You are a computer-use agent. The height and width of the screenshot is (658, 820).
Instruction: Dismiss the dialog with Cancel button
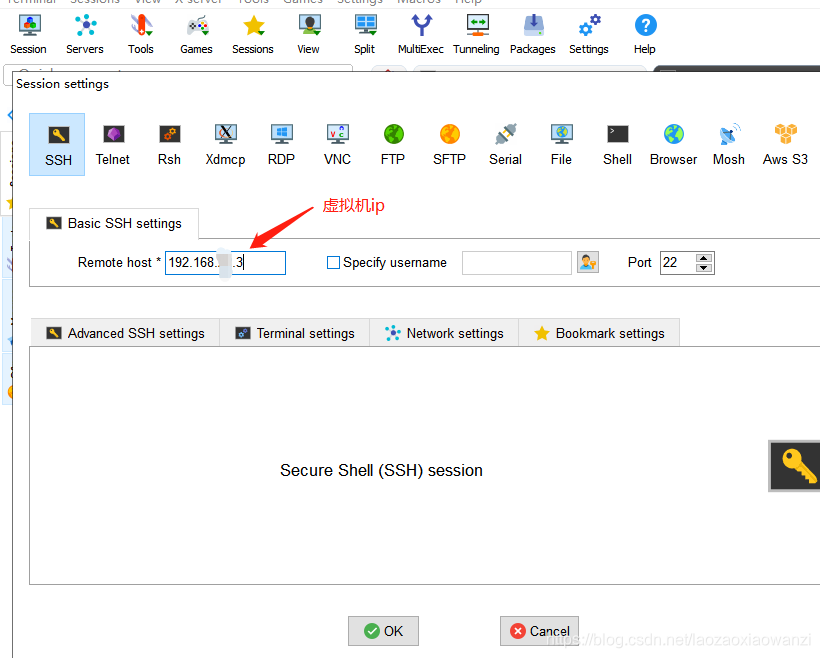pyautogui.click(x=539, y=631)
